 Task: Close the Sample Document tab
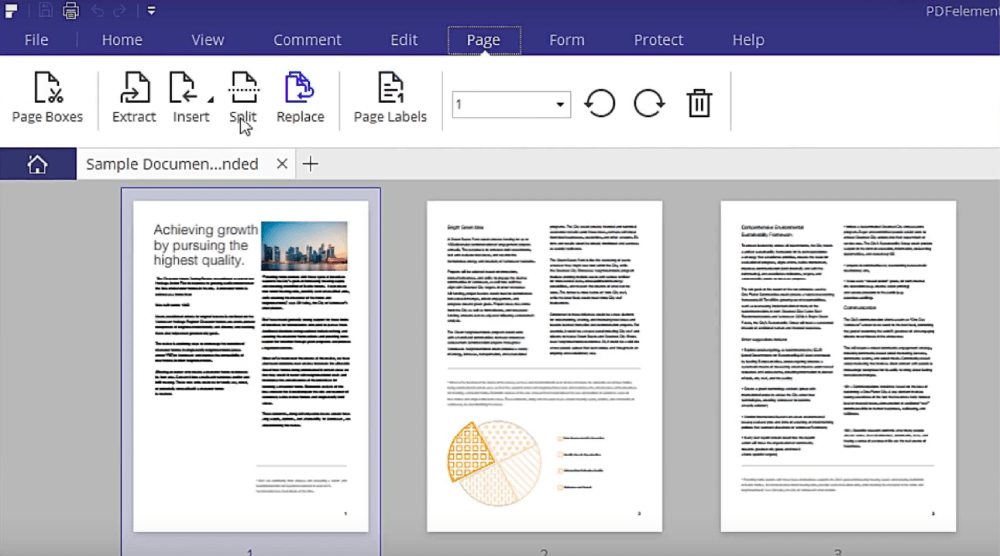click(x=282, y=164)
